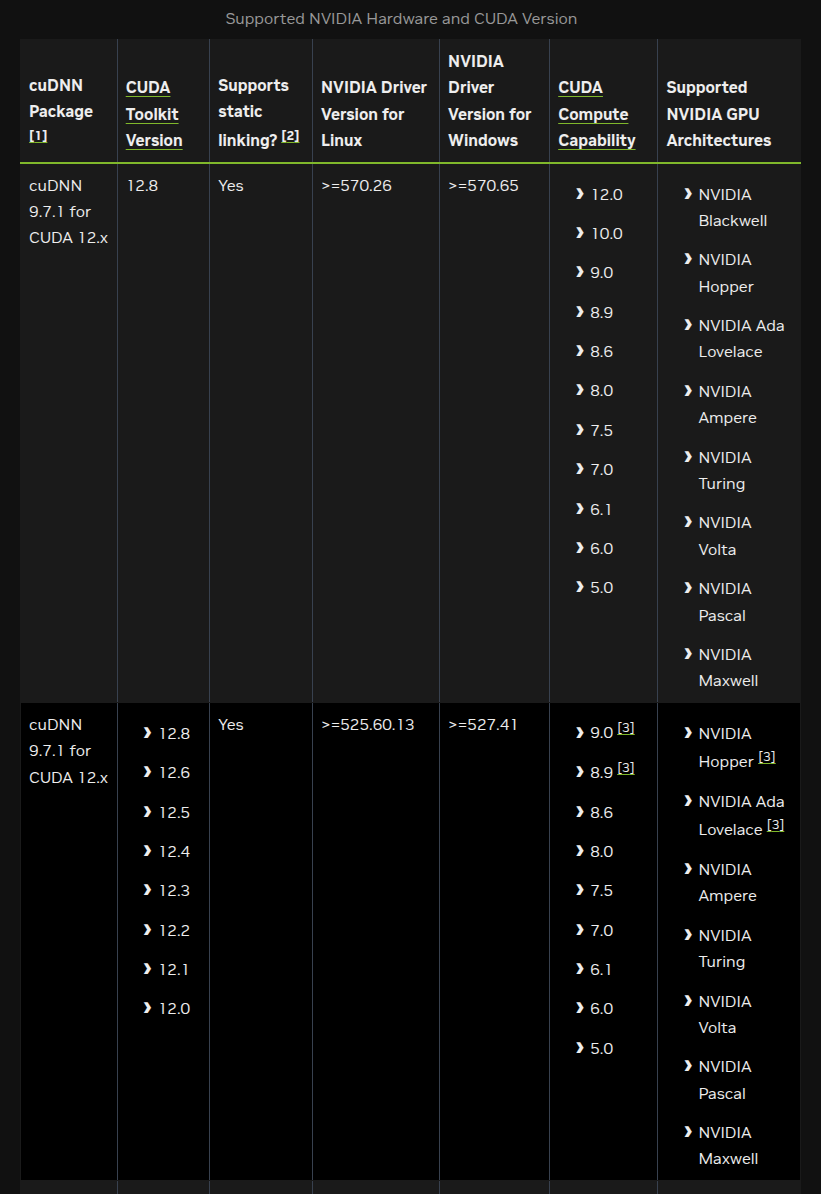The image size is (821, 1194).
Task: Click 6.1 capability in the >=525.60.13 row
Action: (x=601, y=969)
